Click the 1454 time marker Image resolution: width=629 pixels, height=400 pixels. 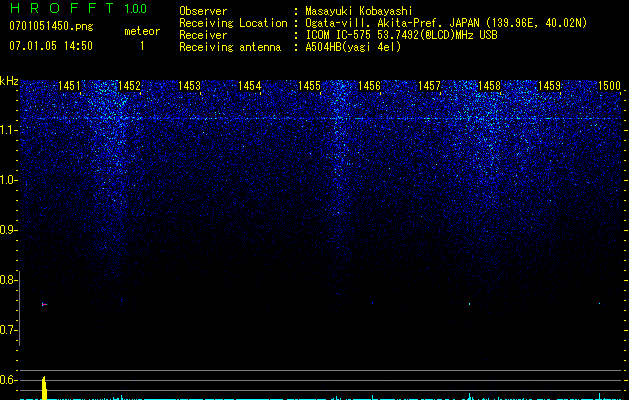(x=250, y=86)
